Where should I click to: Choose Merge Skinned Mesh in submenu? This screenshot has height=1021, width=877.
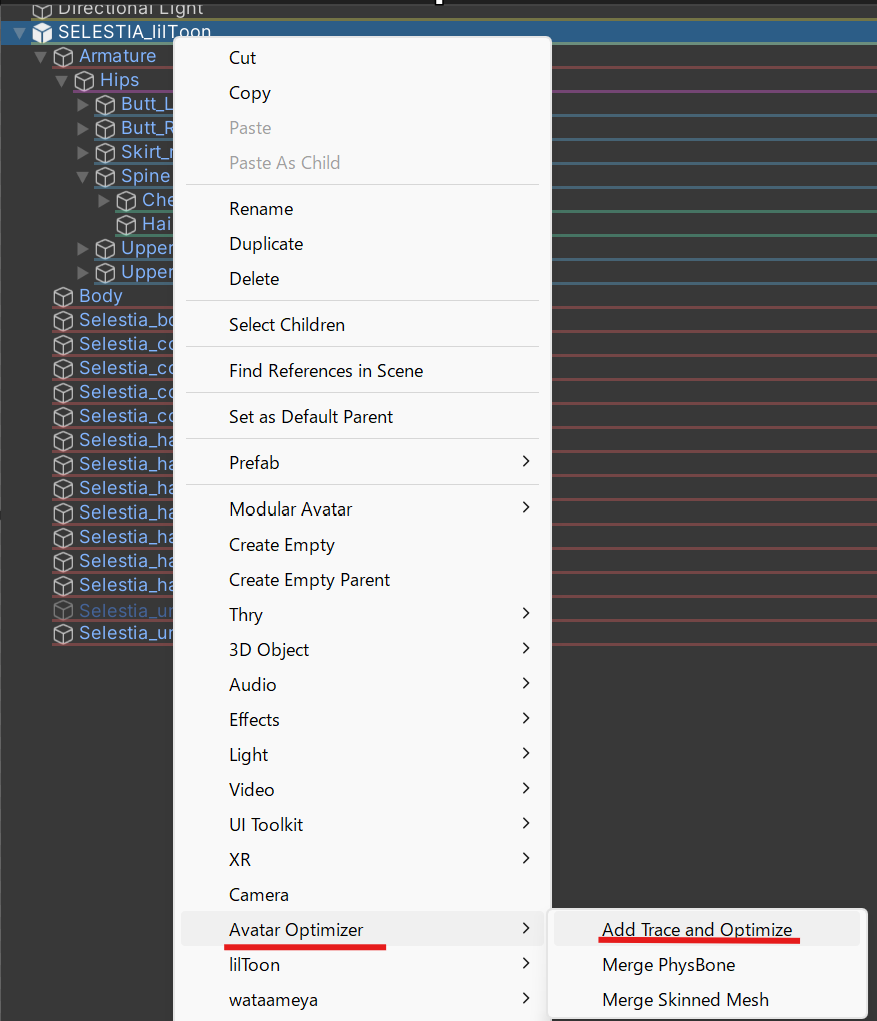pos(706,1000)
